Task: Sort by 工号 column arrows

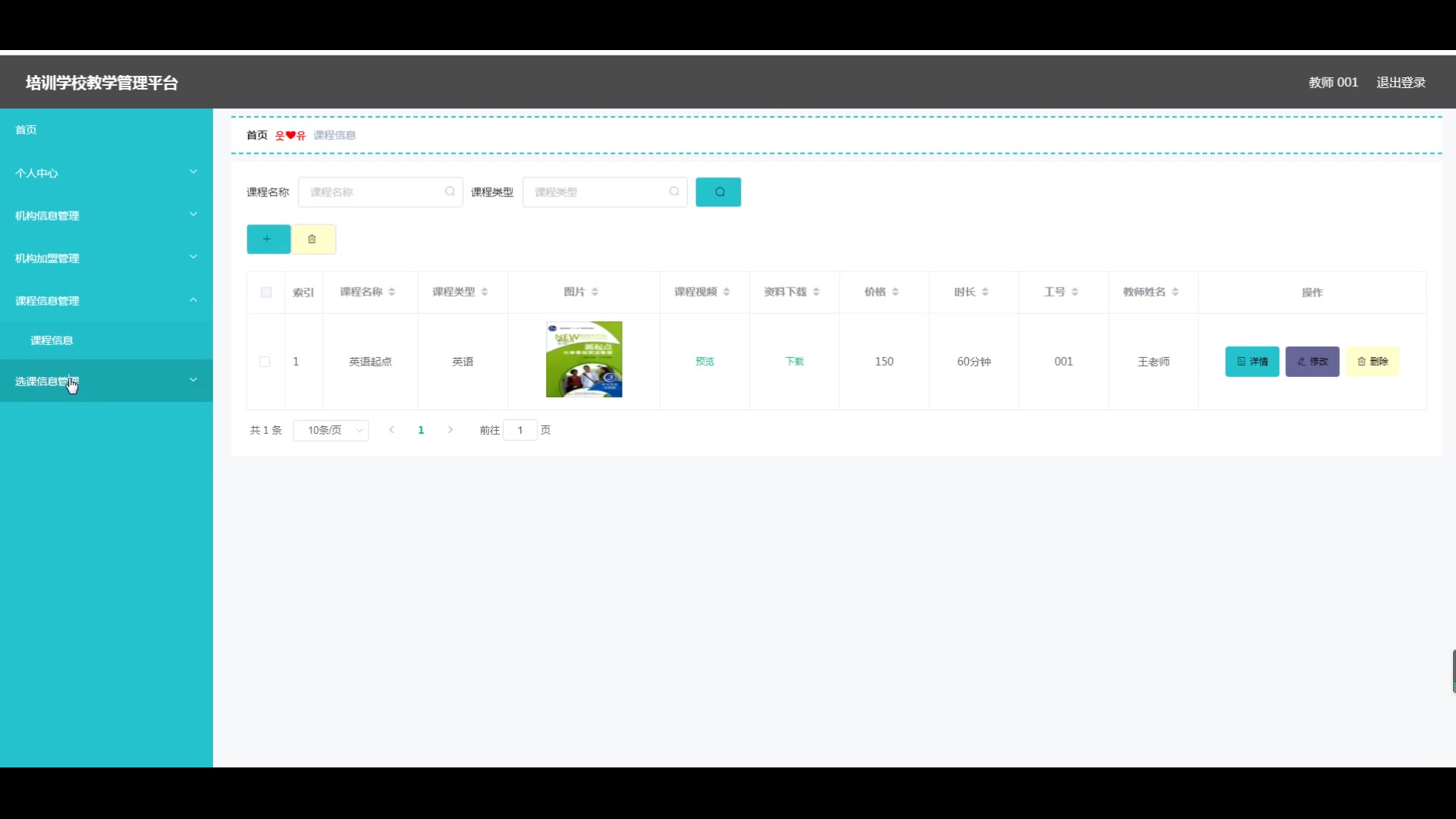Action: (x=1075, y=292)
